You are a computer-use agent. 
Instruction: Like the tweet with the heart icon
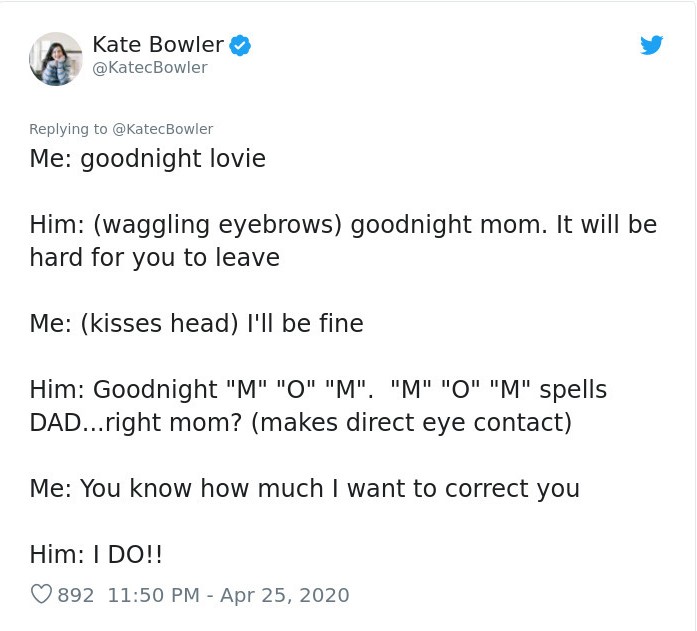point(41,595)
